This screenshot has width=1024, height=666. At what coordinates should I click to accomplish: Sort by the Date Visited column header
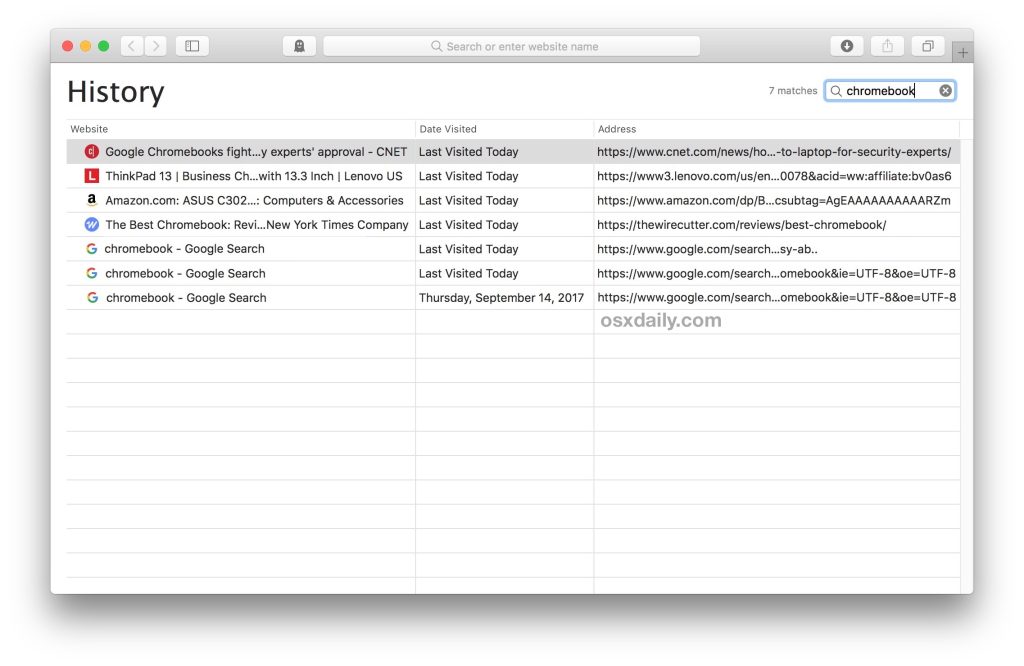[504, 129]
